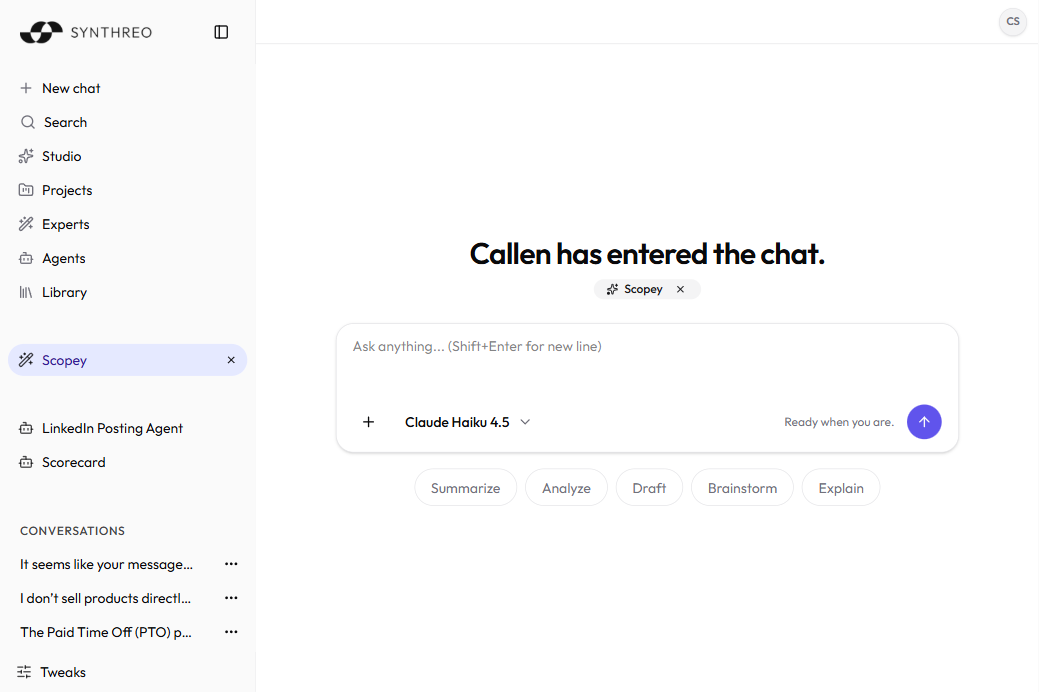
Task: Click the folder icon beside Projects
Action: point(26,190)
